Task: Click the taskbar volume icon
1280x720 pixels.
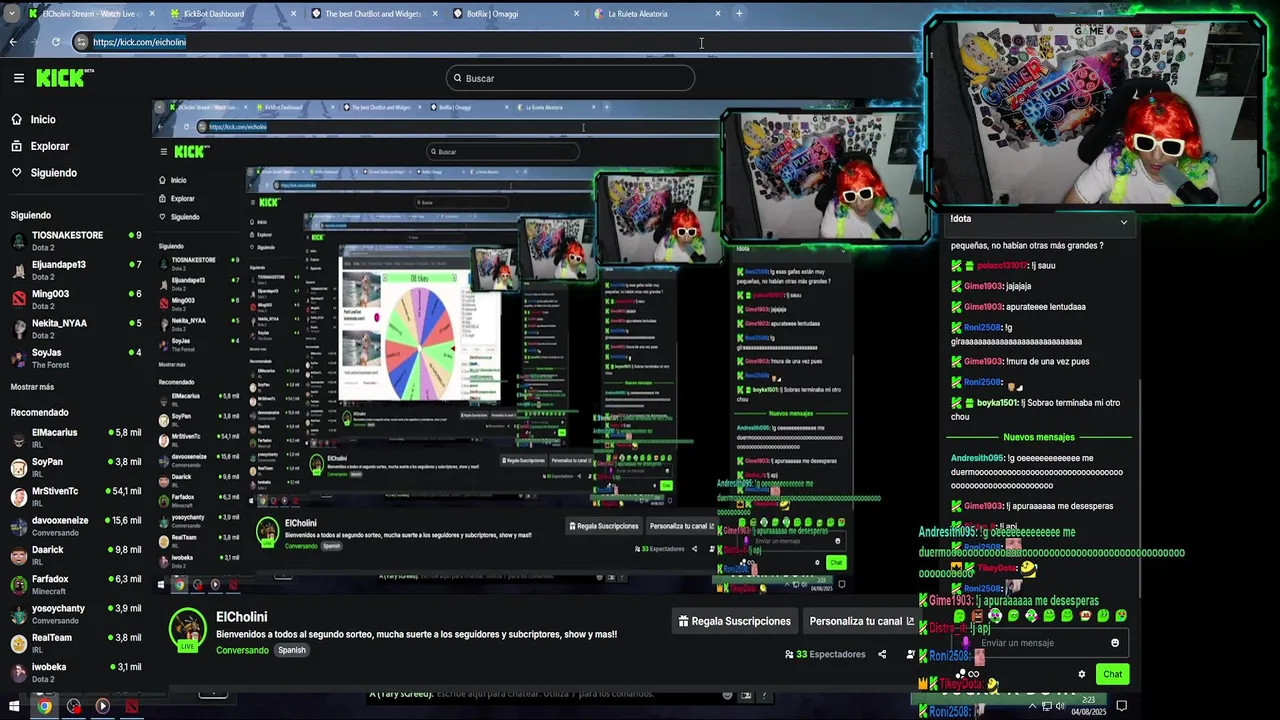Action: pyautogui.click(x=1060, y=706)
